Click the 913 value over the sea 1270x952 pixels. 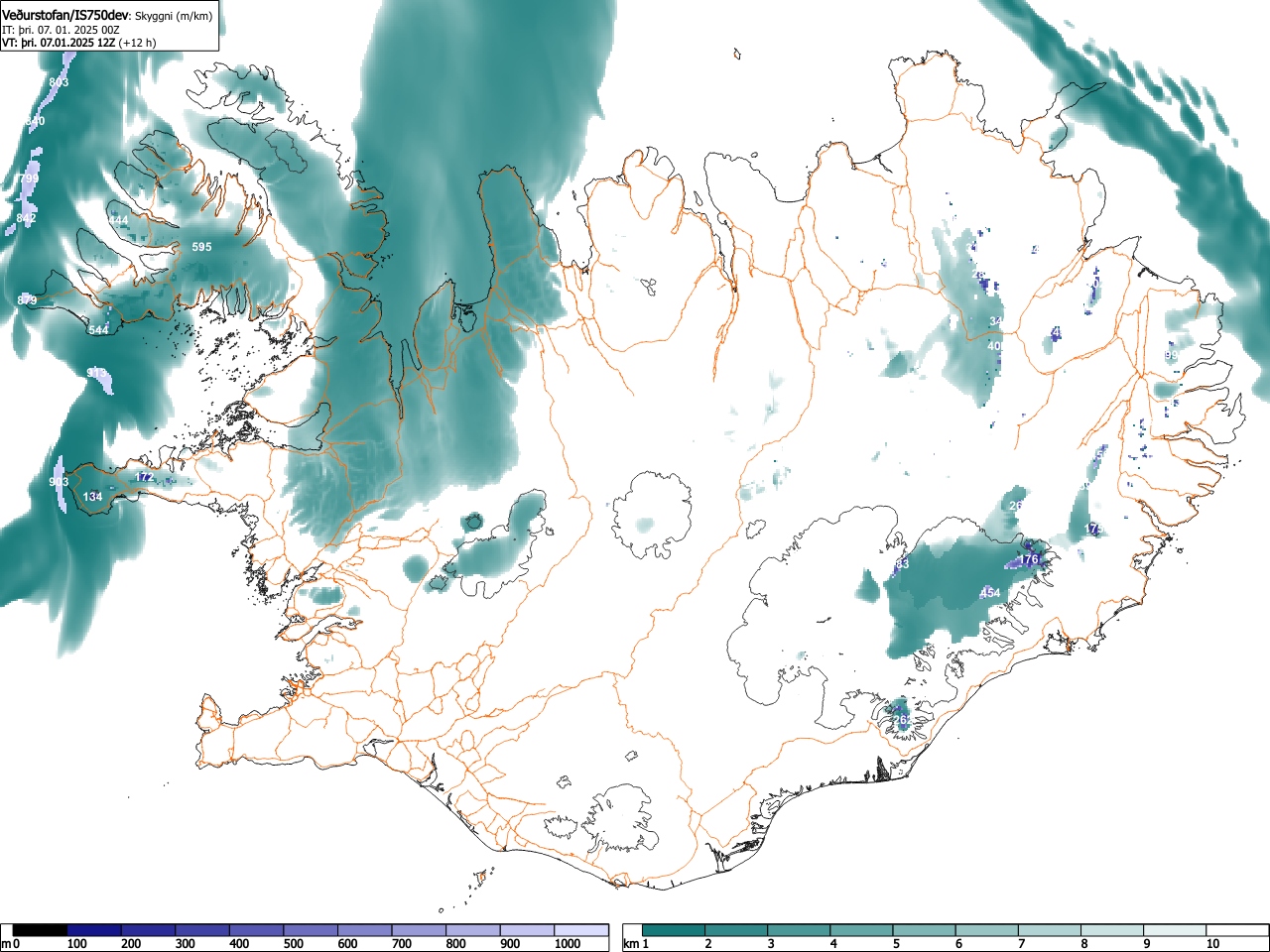tap(96, 373)
